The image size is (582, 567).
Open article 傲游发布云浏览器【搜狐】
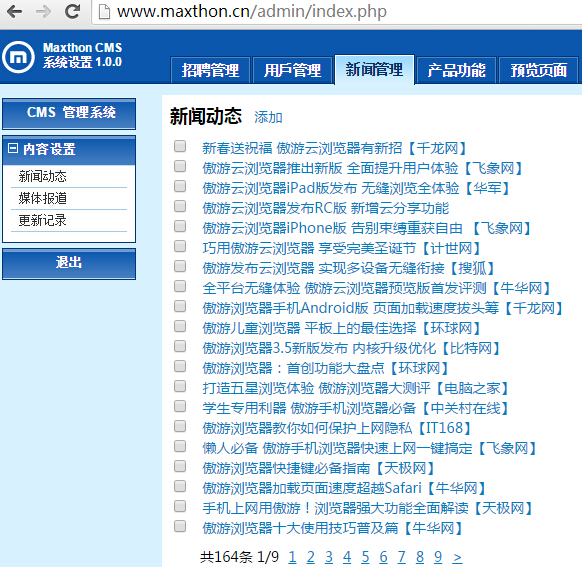349,268
